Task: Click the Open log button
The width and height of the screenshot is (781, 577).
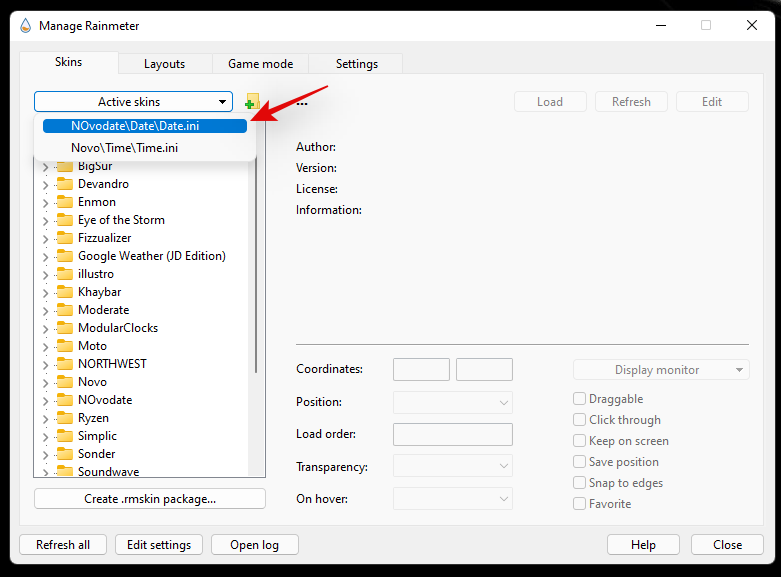Action: pos(255,545)
